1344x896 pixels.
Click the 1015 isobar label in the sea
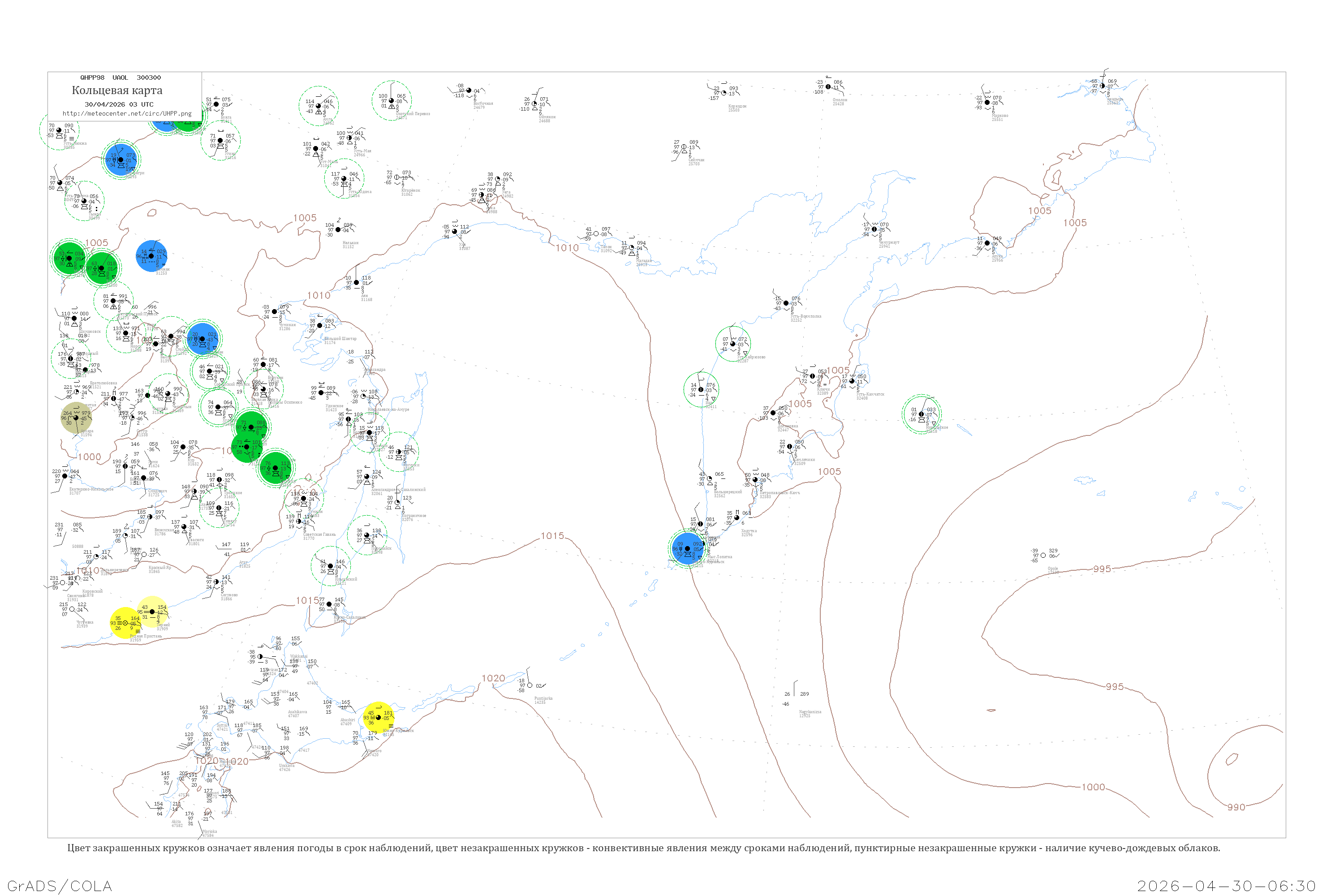(552, 536)
